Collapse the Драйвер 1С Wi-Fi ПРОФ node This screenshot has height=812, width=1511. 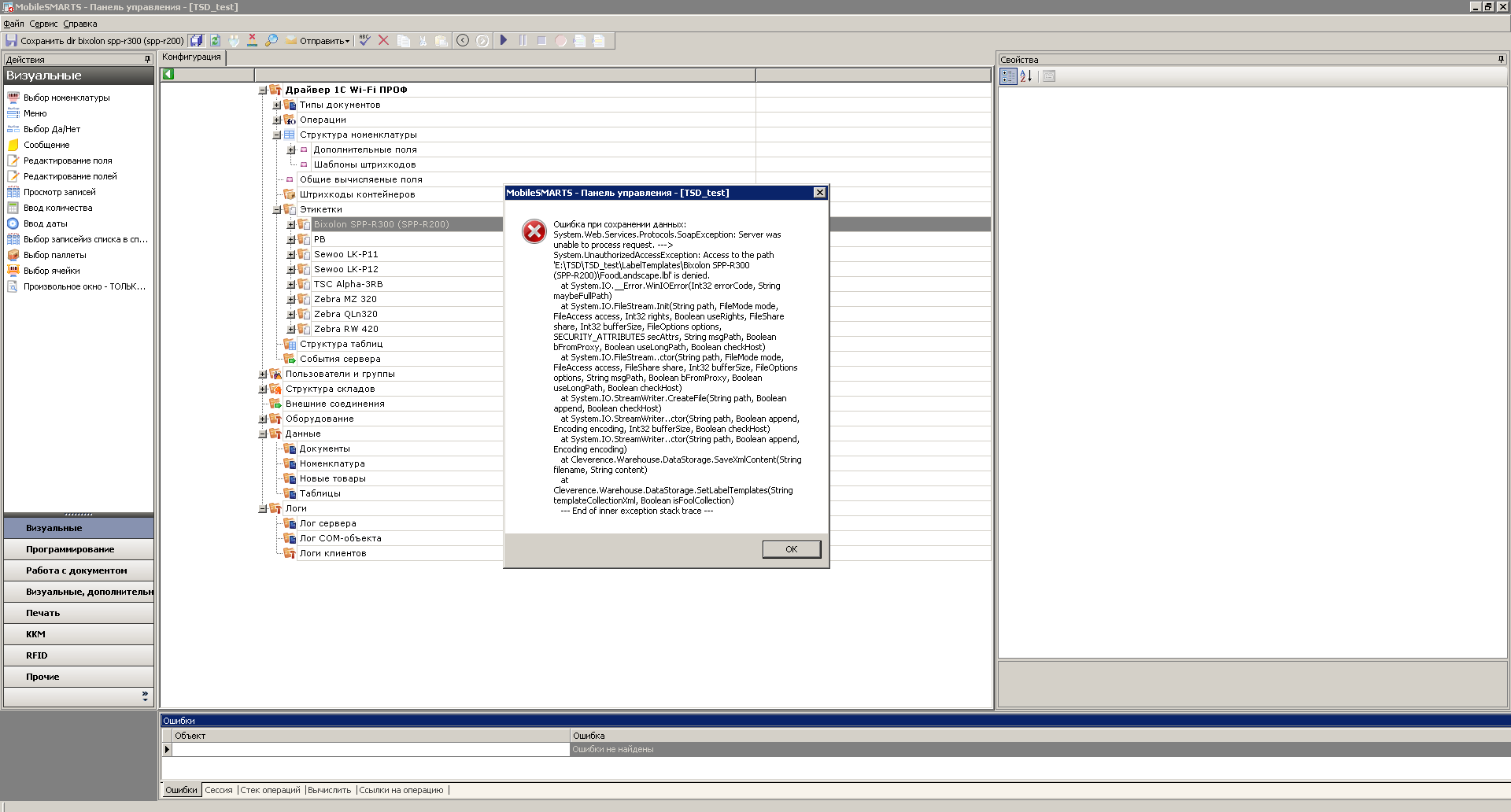tap(262, 90)
